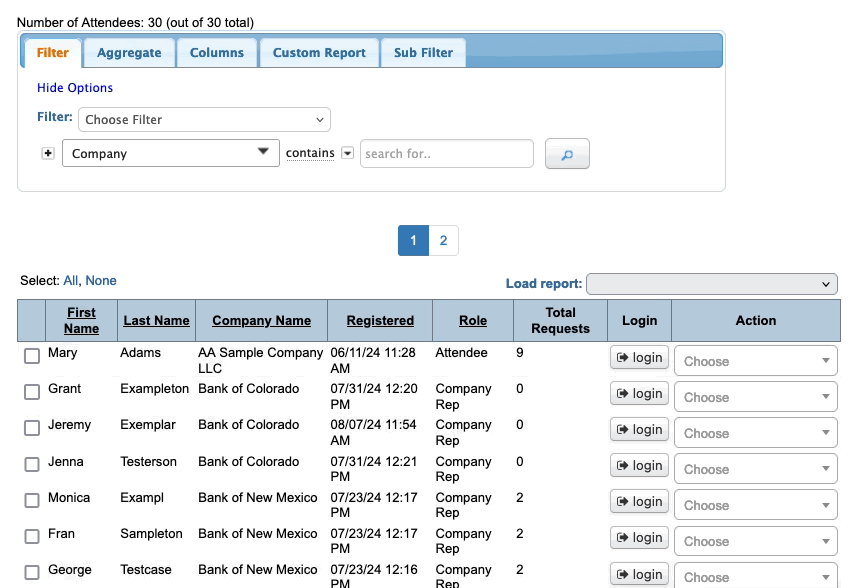Screen dimensions: 858x588
Task: Open the Load report dropdown
Action: click(711, 284)
